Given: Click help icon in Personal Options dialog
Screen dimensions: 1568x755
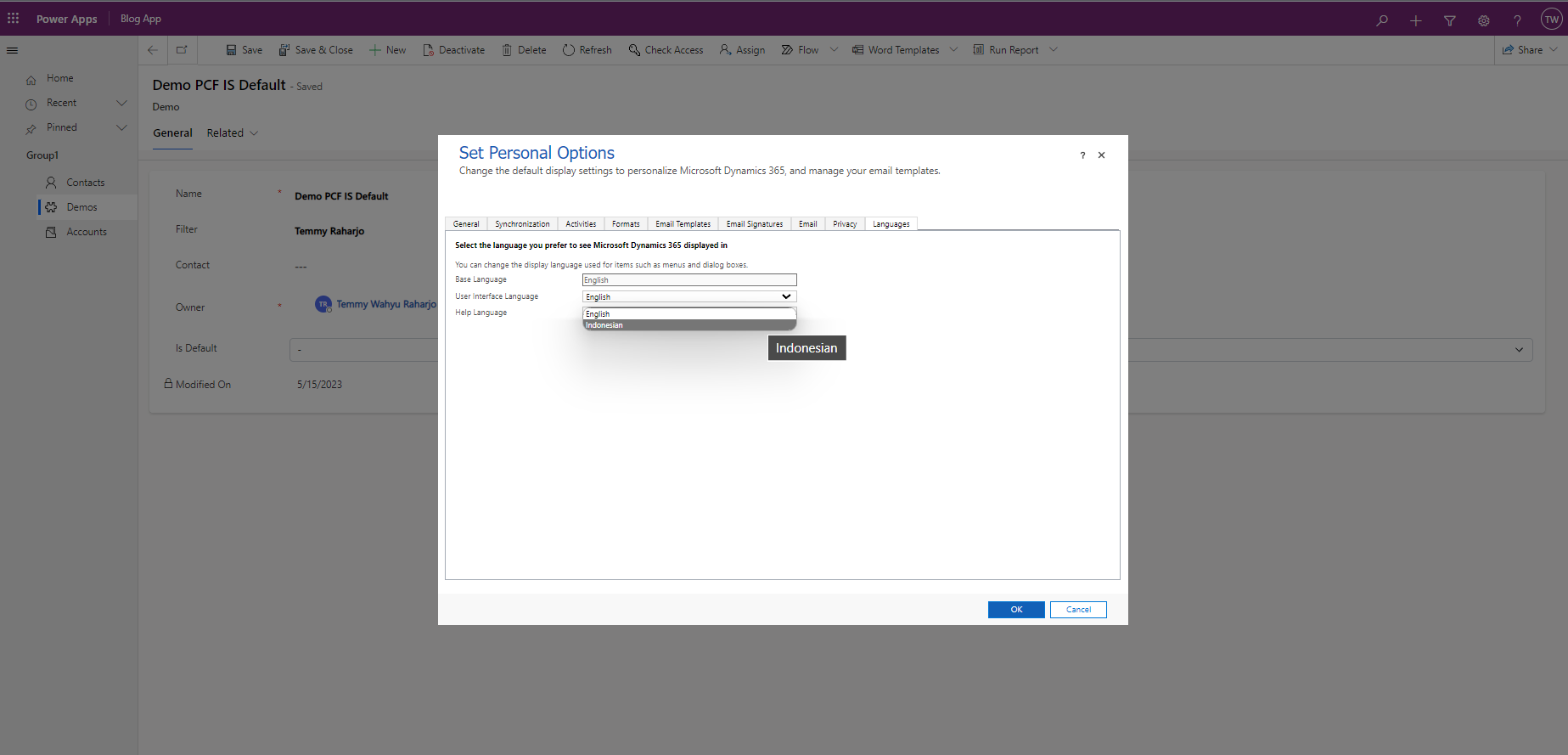Looking at the screenshot, I should (x=1082, y=155).
